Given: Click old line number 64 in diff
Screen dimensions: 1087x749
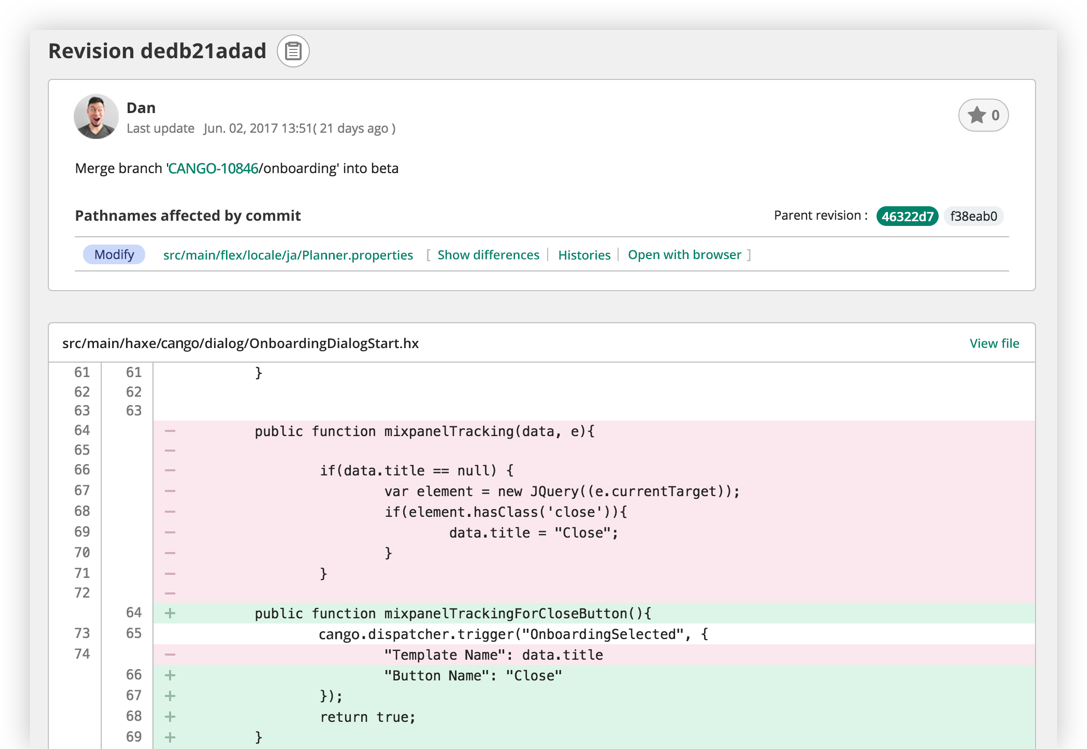Looking at the screenshot, I should [x=82, y=431].
